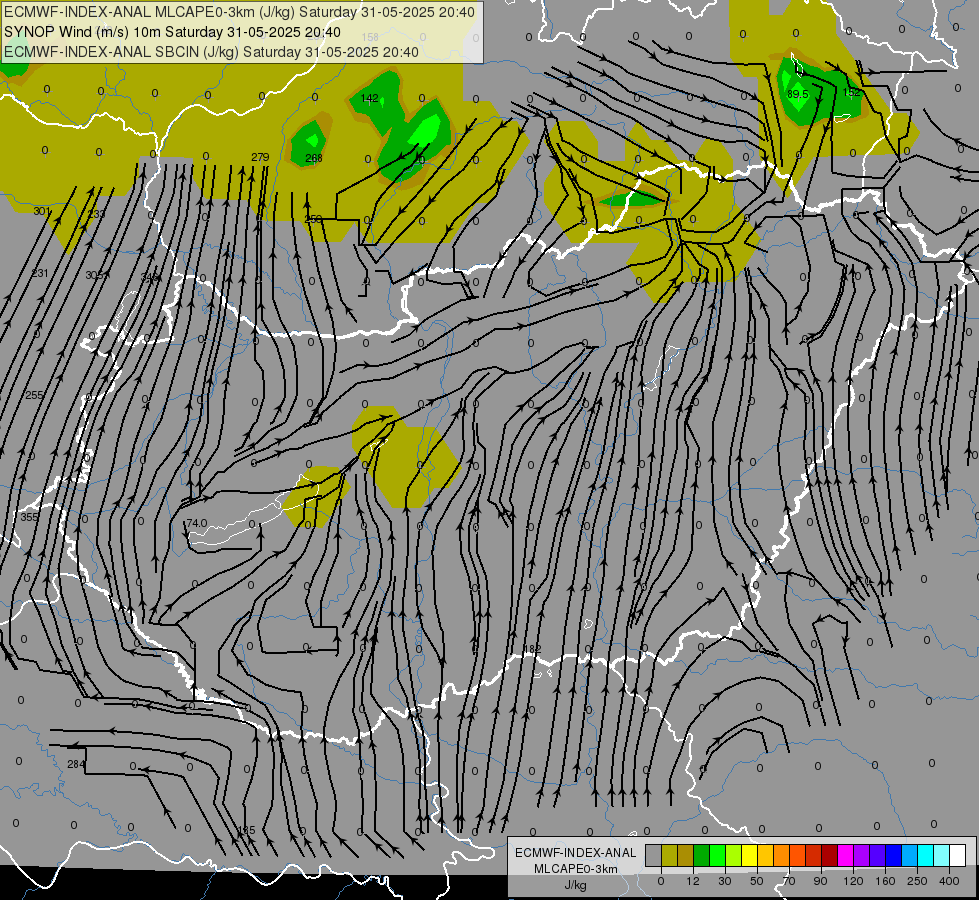Viewport: 979px width, 900px height.
Task: Click the 89.5 value on the map
Action: click(x=798, y=94)
